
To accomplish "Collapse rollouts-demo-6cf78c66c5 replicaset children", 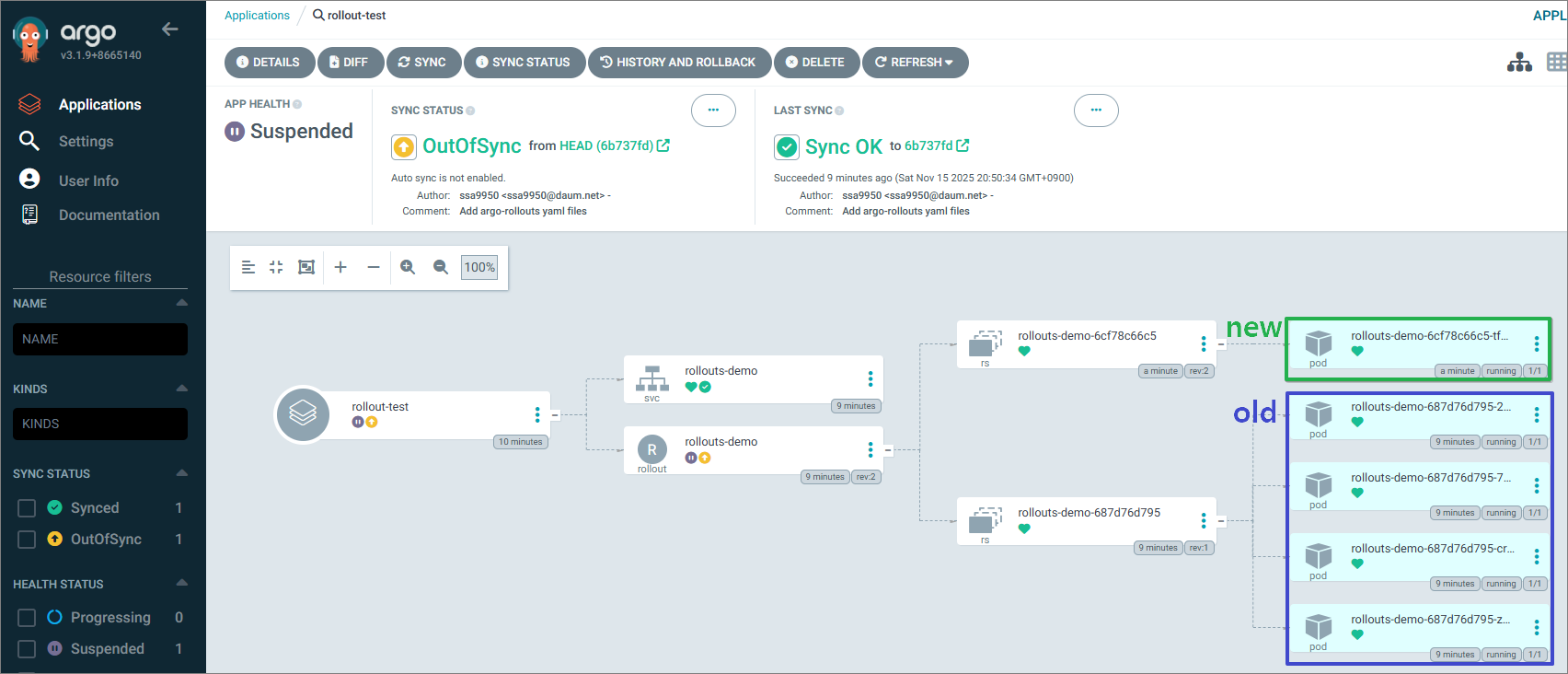I will 1221,344.
